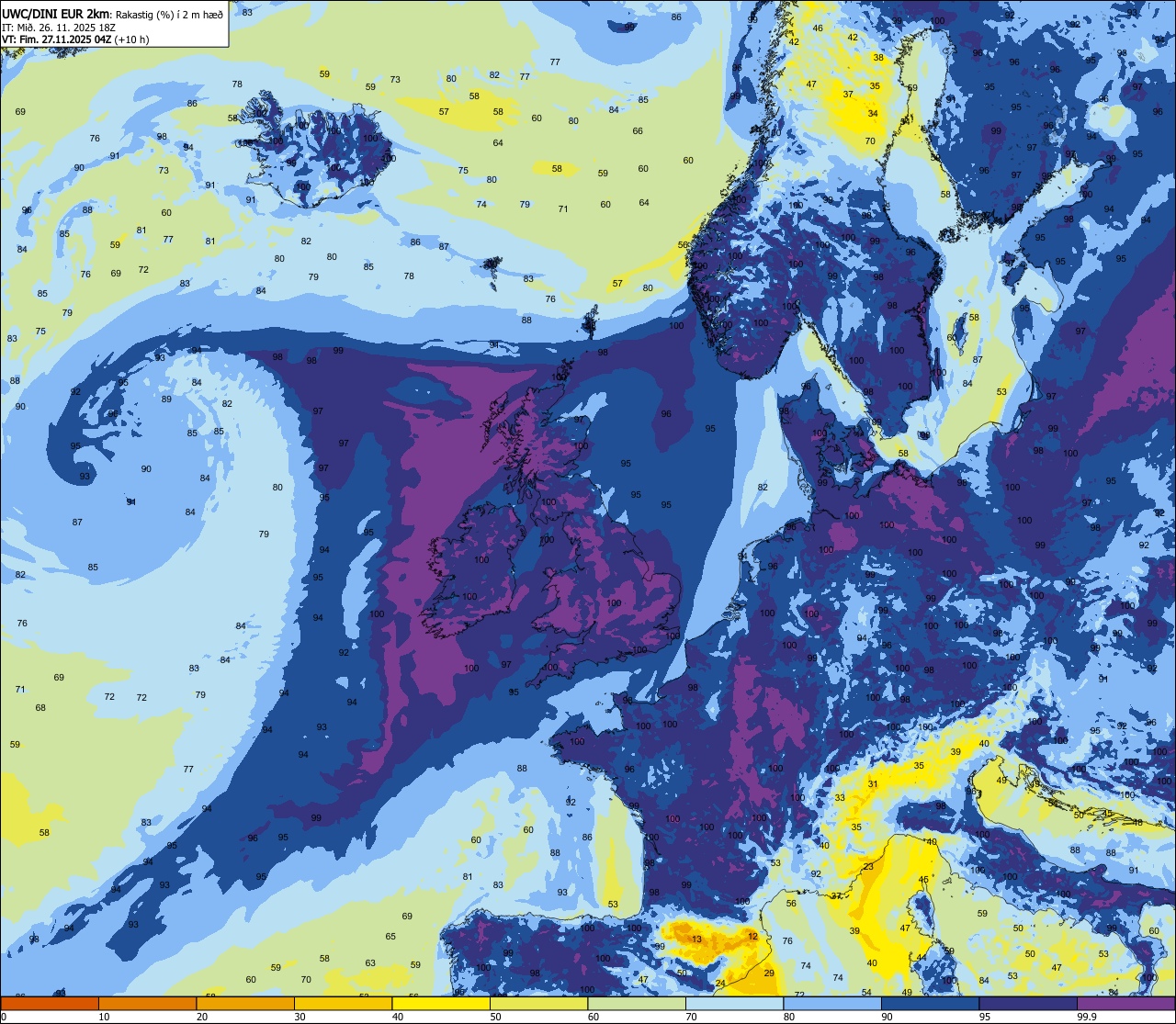1176x1024 pixels.
Task: Click the 'Rakastig (%) í 2 m hæð' label
Action: coord(168,13)
